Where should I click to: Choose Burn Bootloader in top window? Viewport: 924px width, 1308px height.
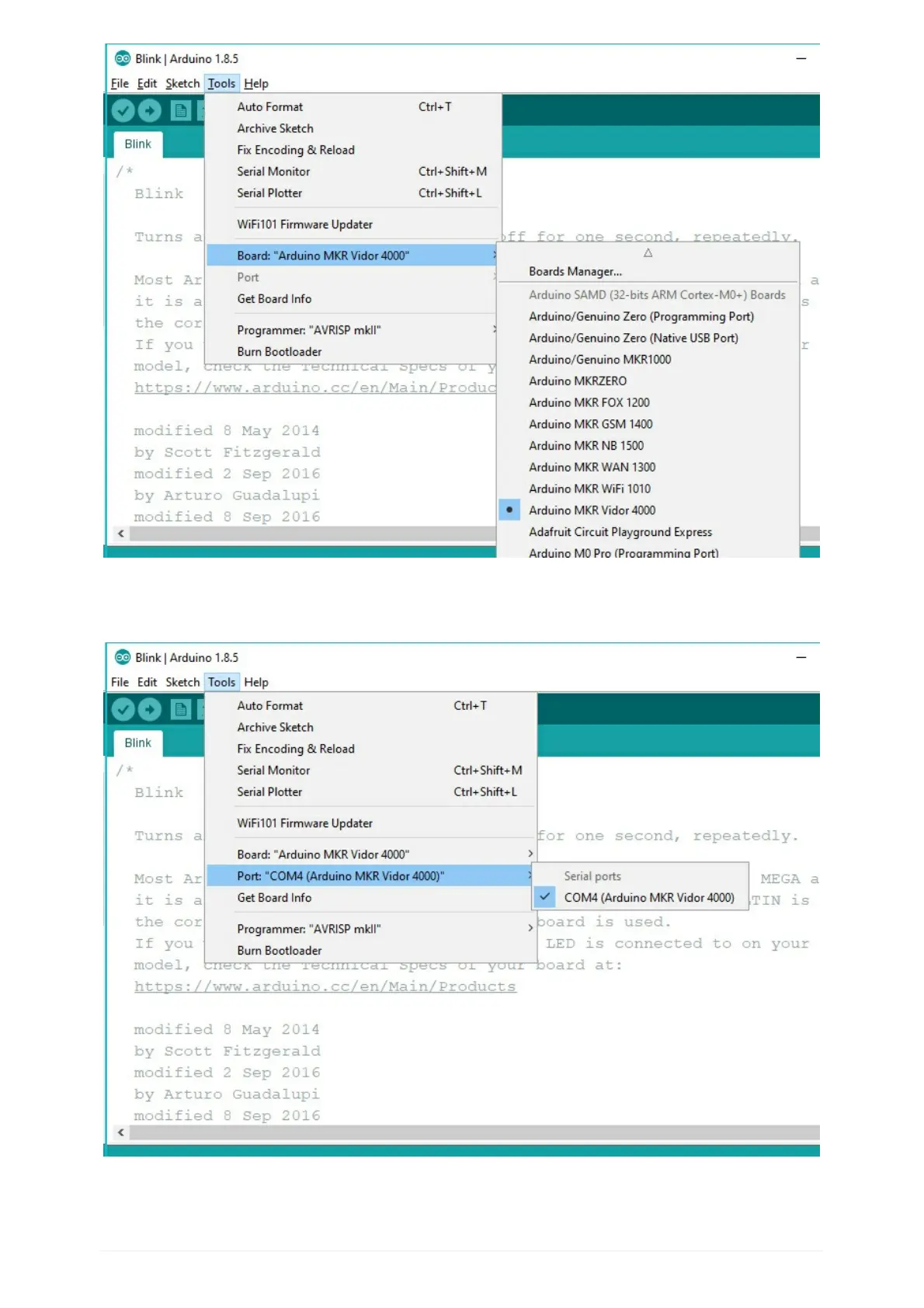click(x=353, y=351)
